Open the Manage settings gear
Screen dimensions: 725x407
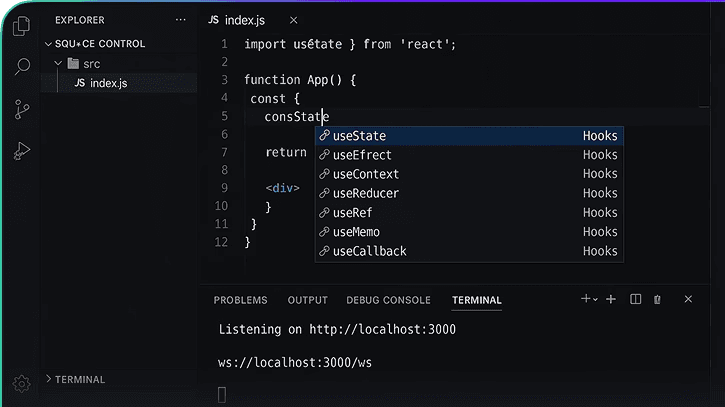click(x=21, y=383)
